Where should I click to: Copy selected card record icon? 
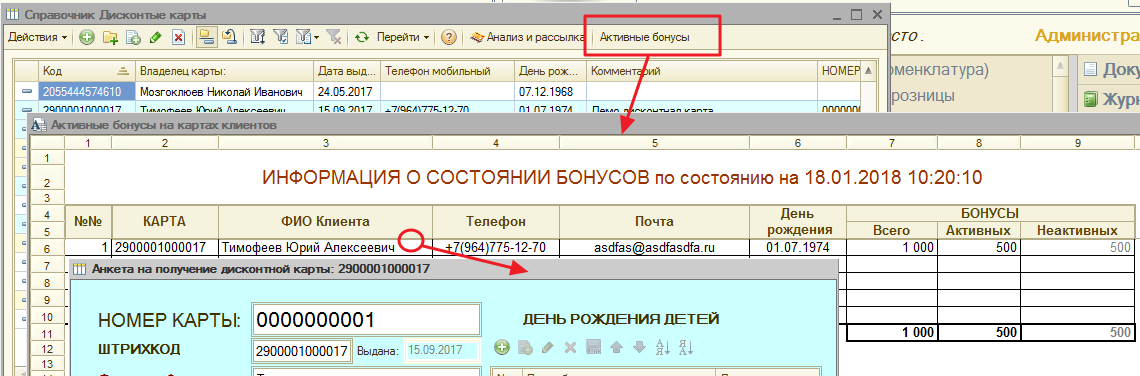tap(133, 37)
